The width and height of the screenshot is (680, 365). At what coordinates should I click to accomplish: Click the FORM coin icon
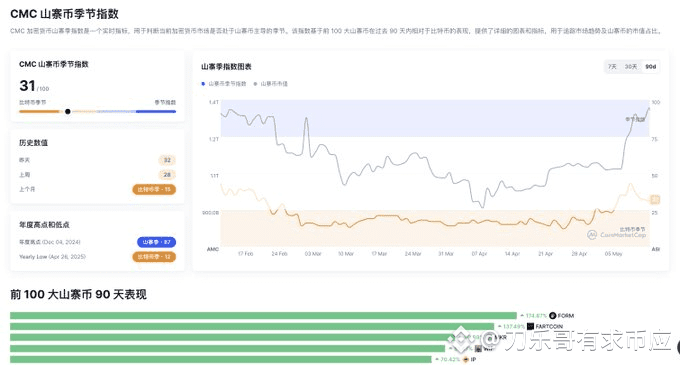[x=552, y=316]
